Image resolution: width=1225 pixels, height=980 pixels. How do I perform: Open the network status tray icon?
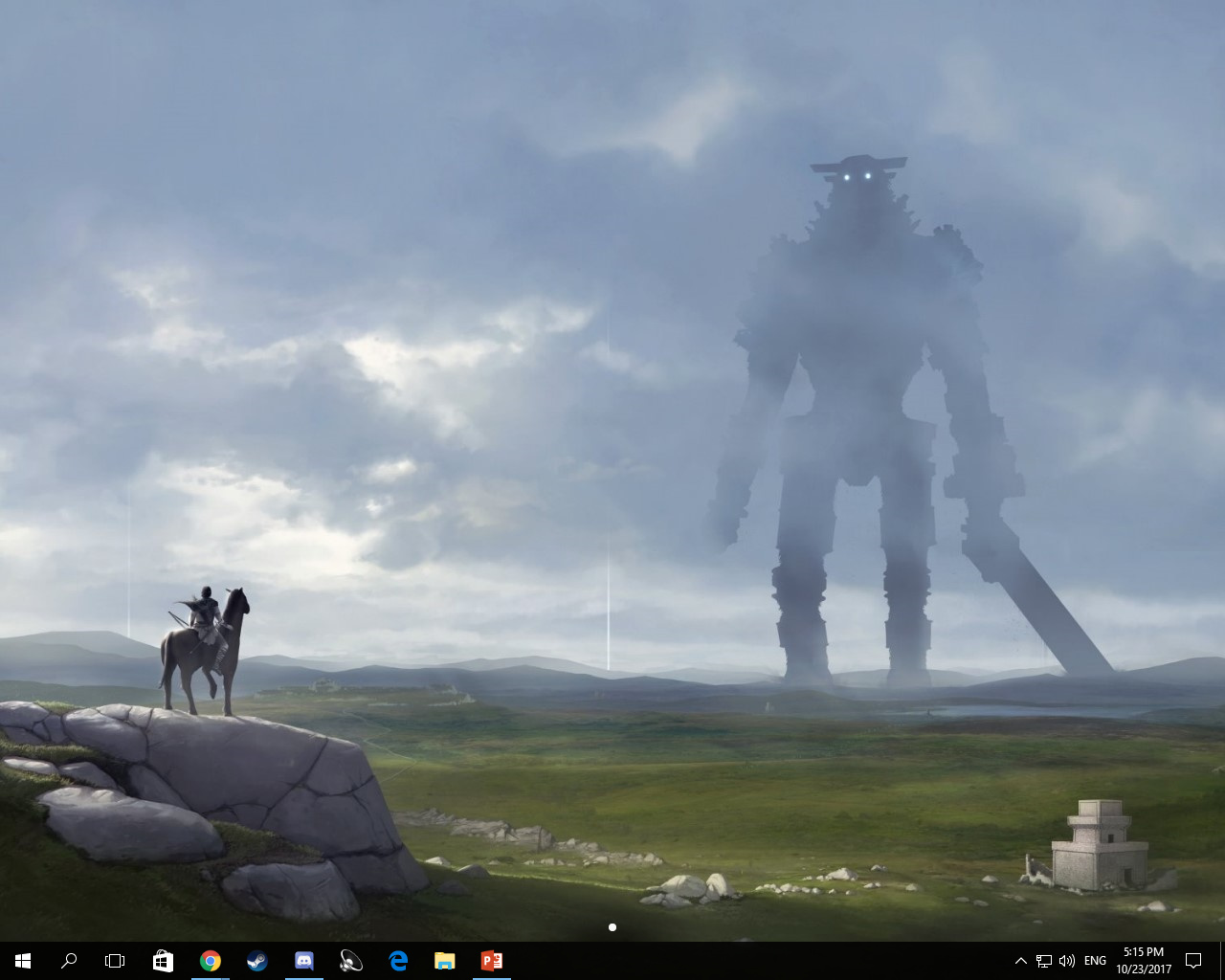1044,961
